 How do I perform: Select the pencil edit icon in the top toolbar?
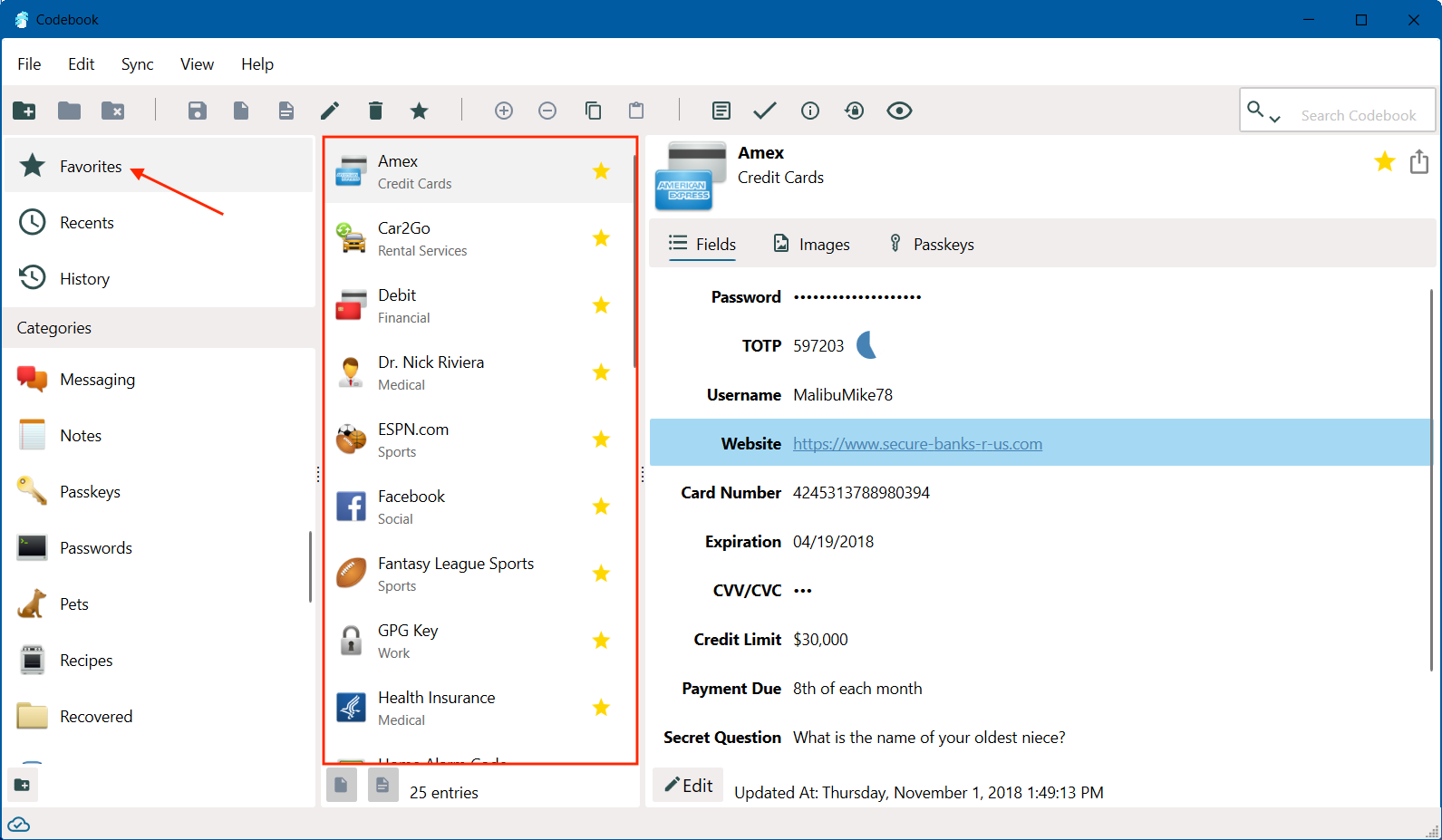[330, 111]
